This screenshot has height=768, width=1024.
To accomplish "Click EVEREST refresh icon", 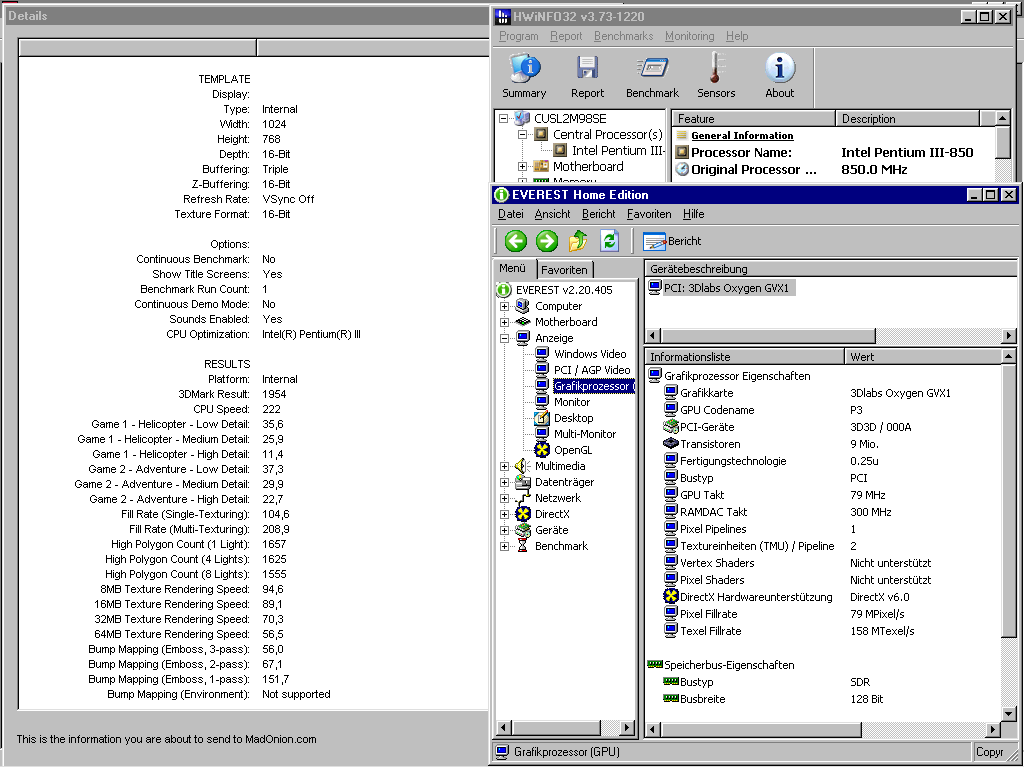I will [609, 241].
